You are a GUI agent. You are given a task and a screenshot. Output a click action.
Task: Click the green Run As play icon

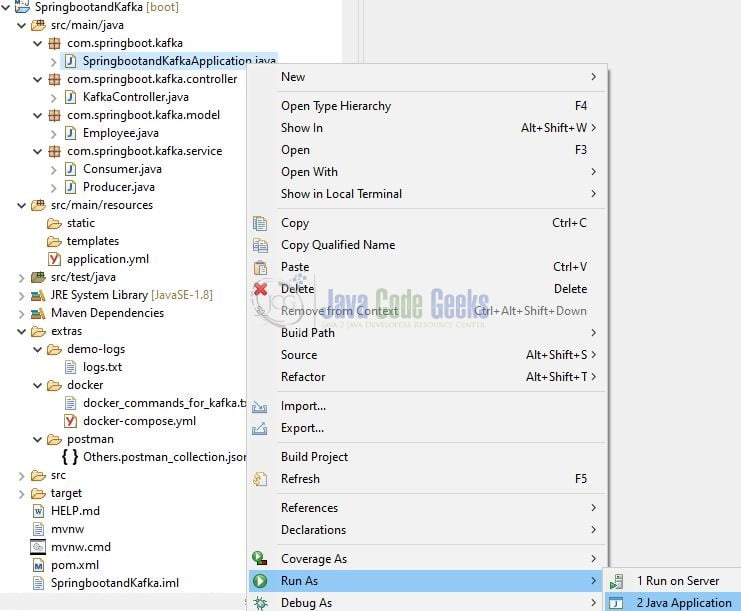(260, 581)
